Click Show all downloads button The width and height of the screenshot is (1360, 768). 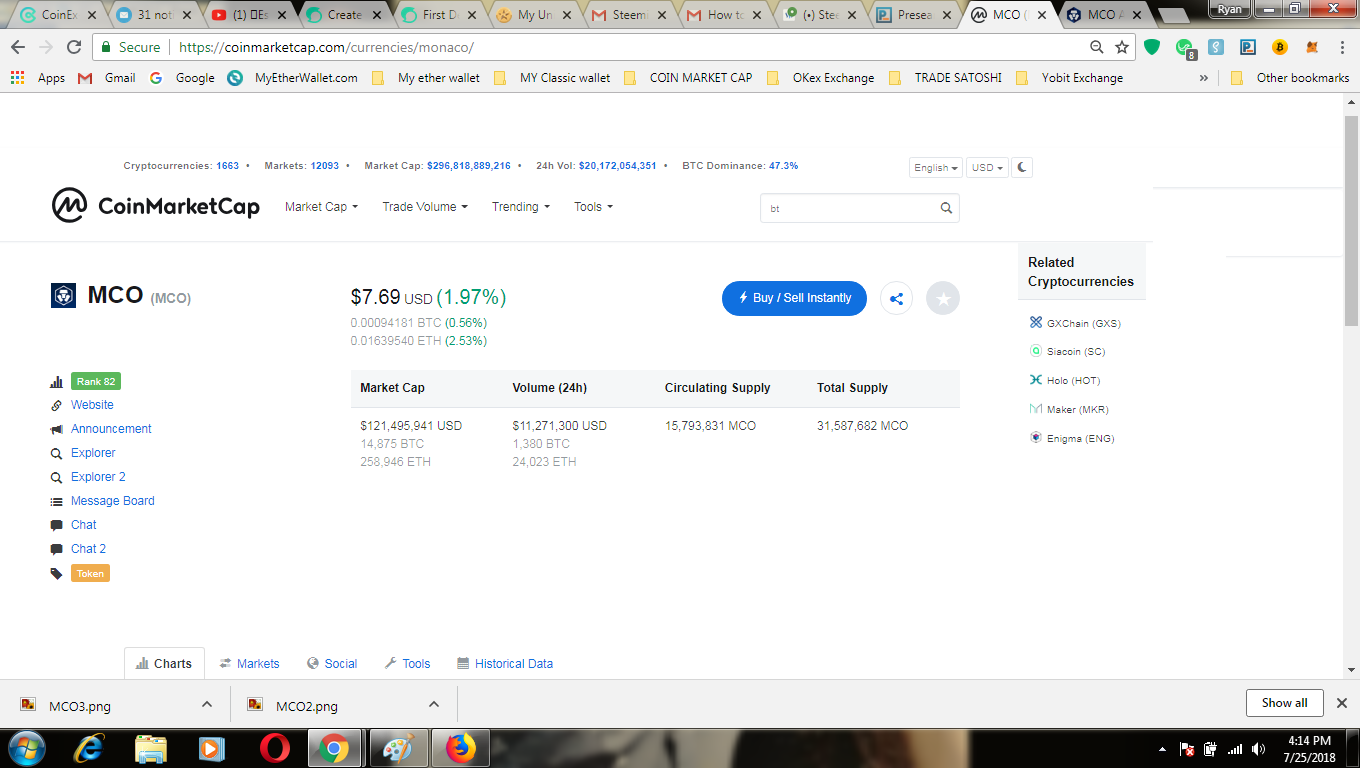(1284, 703)
